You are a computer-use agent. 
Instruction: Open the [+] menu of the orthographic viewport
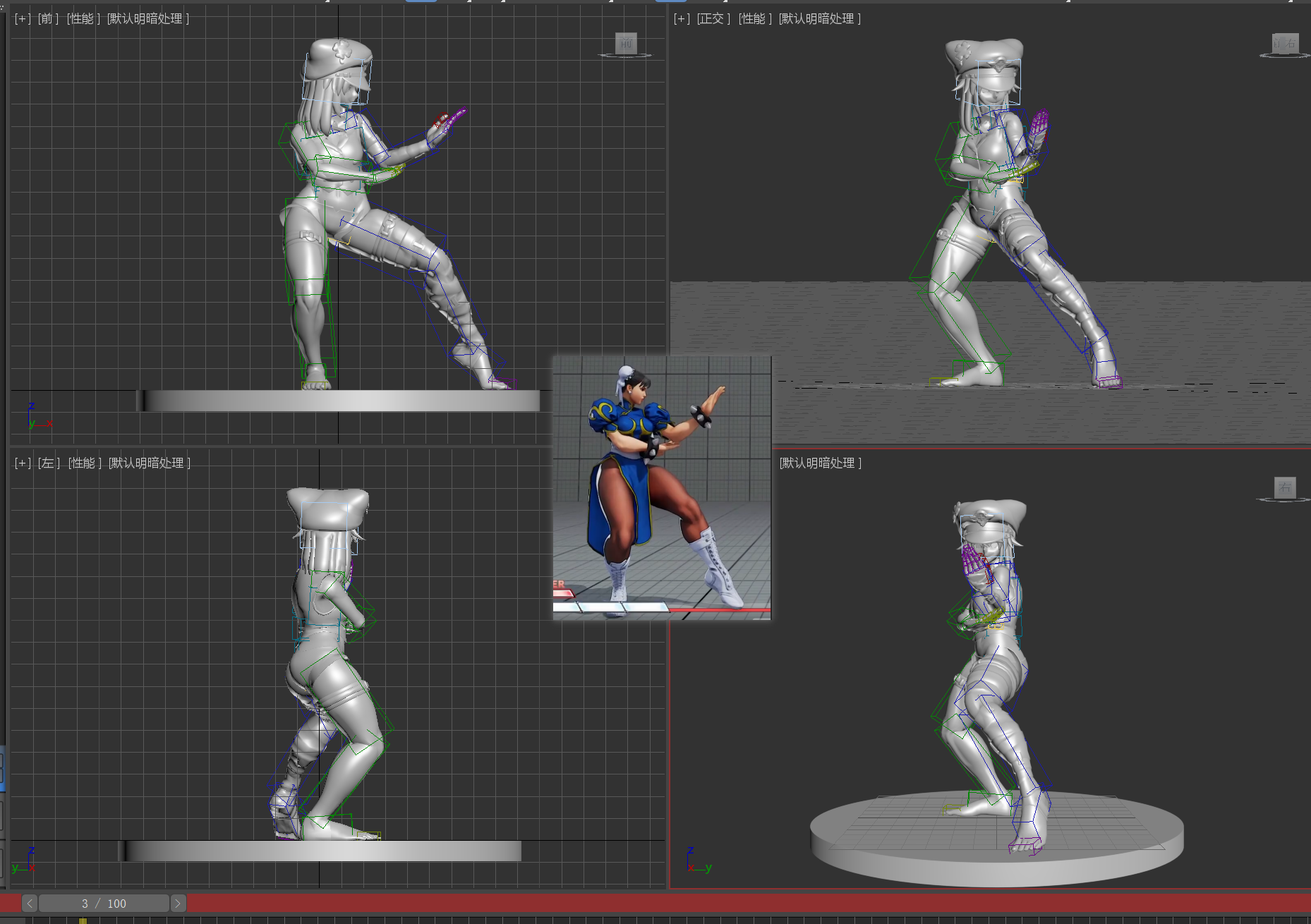[682, 18]
